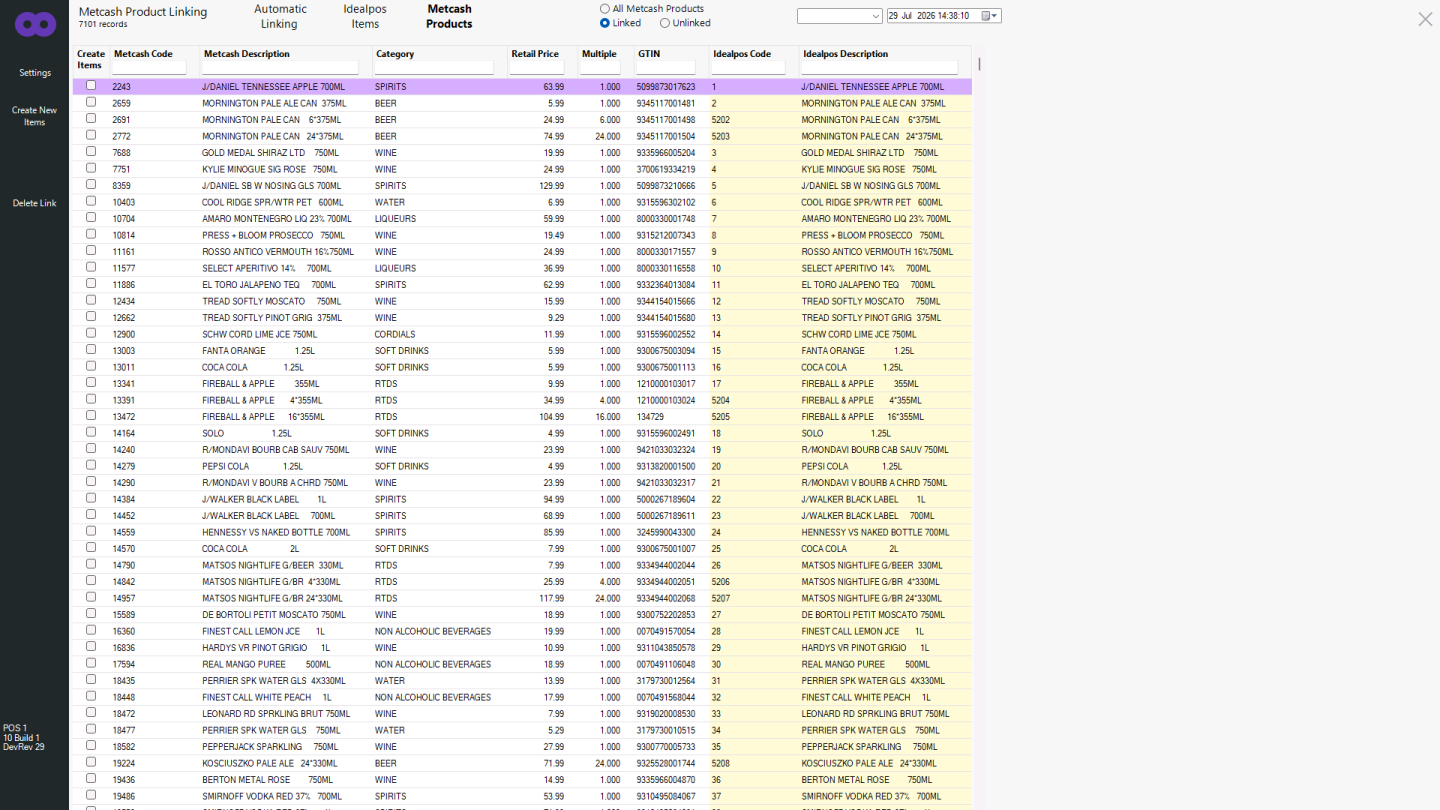The height and width of the screenshot is (810, 1440).
Task: Tick Create Items checkbox for code 2243
Action: [x=91, y=86]
